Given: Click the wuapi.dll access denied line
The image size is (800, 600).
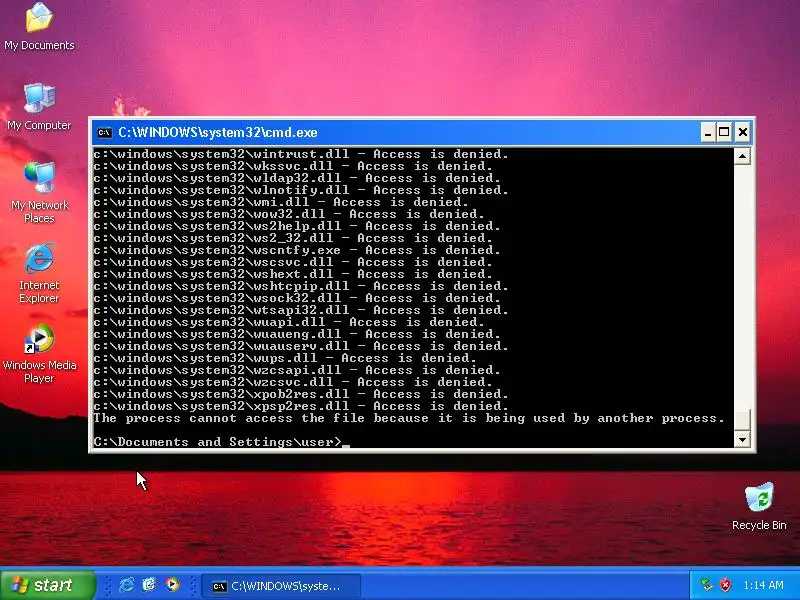Looking at the screenshot, I should 289,322.
